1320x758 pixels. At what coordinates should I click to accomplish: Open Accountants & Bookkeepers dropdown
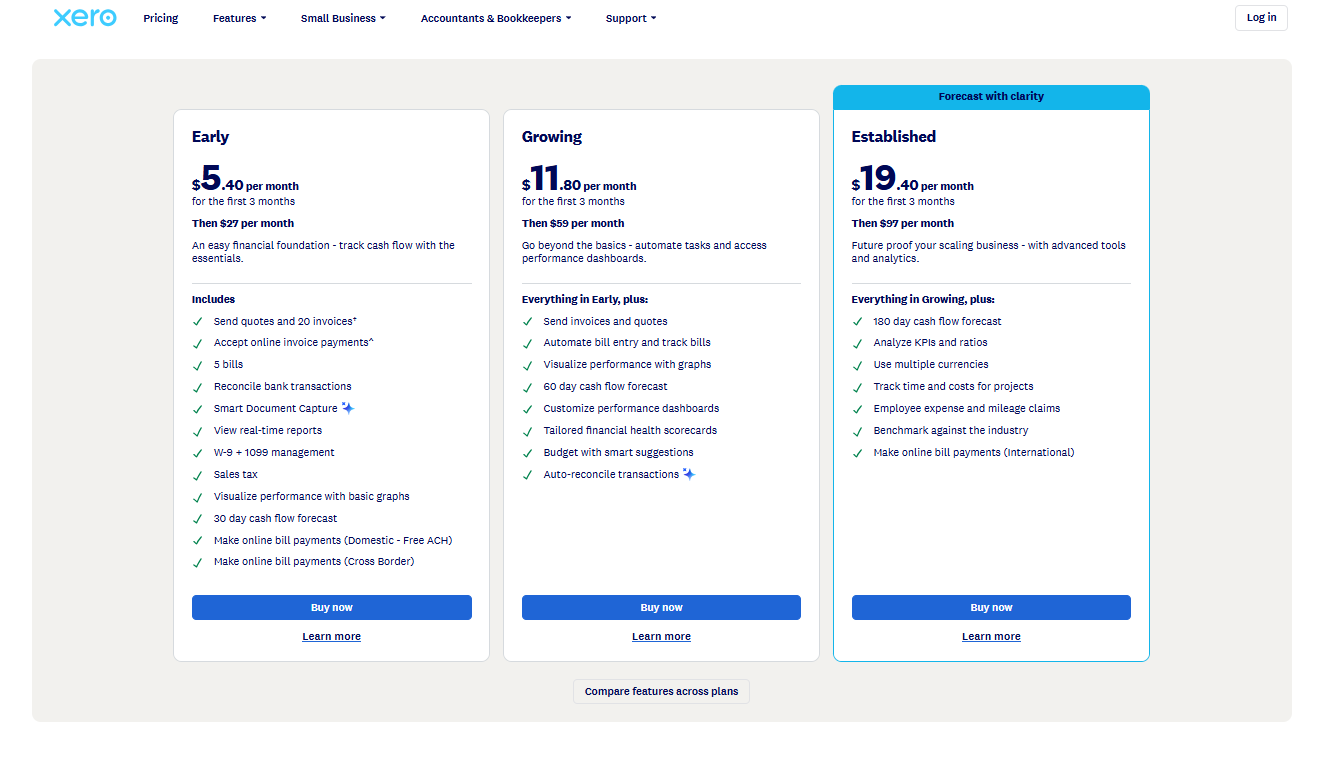click(496, 18)
